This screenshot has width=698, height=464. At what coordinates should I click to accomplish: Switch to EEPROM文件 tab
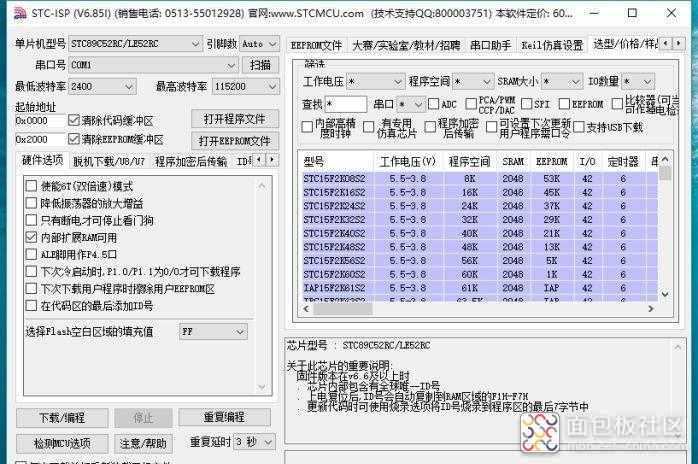(316, 45)
